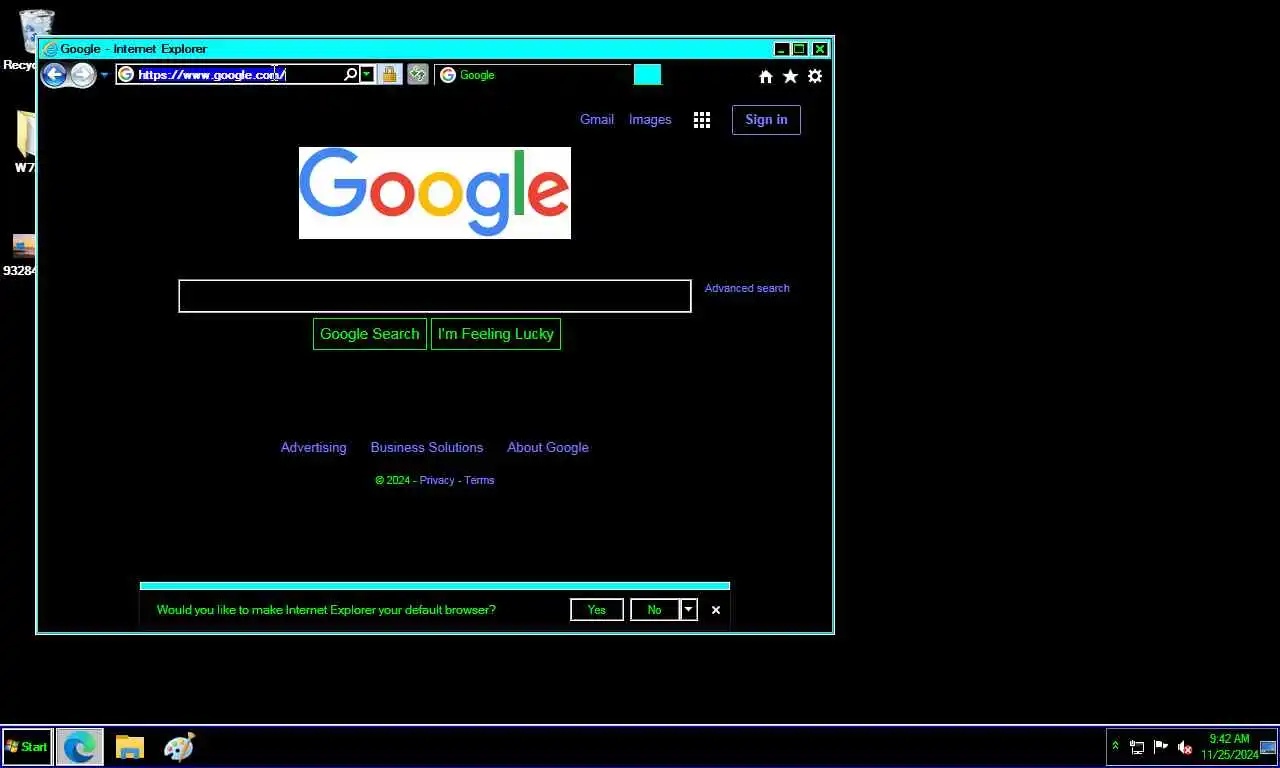Click the I'm Feeling Lucky button
The height and width of the screenshot is (768, 1280).
tap(496, 334)
